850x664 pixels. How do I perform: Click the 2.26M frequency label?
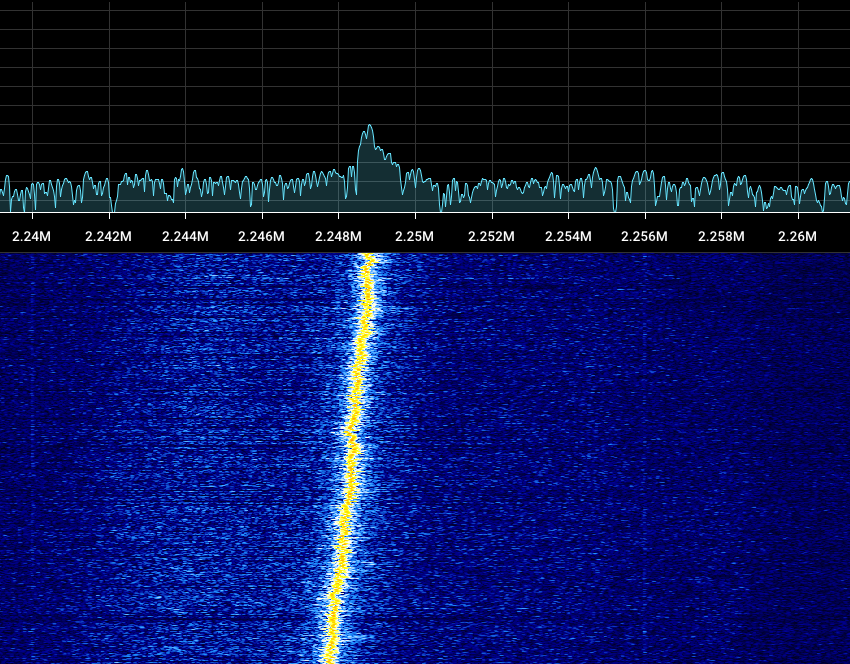click(797, 237)
